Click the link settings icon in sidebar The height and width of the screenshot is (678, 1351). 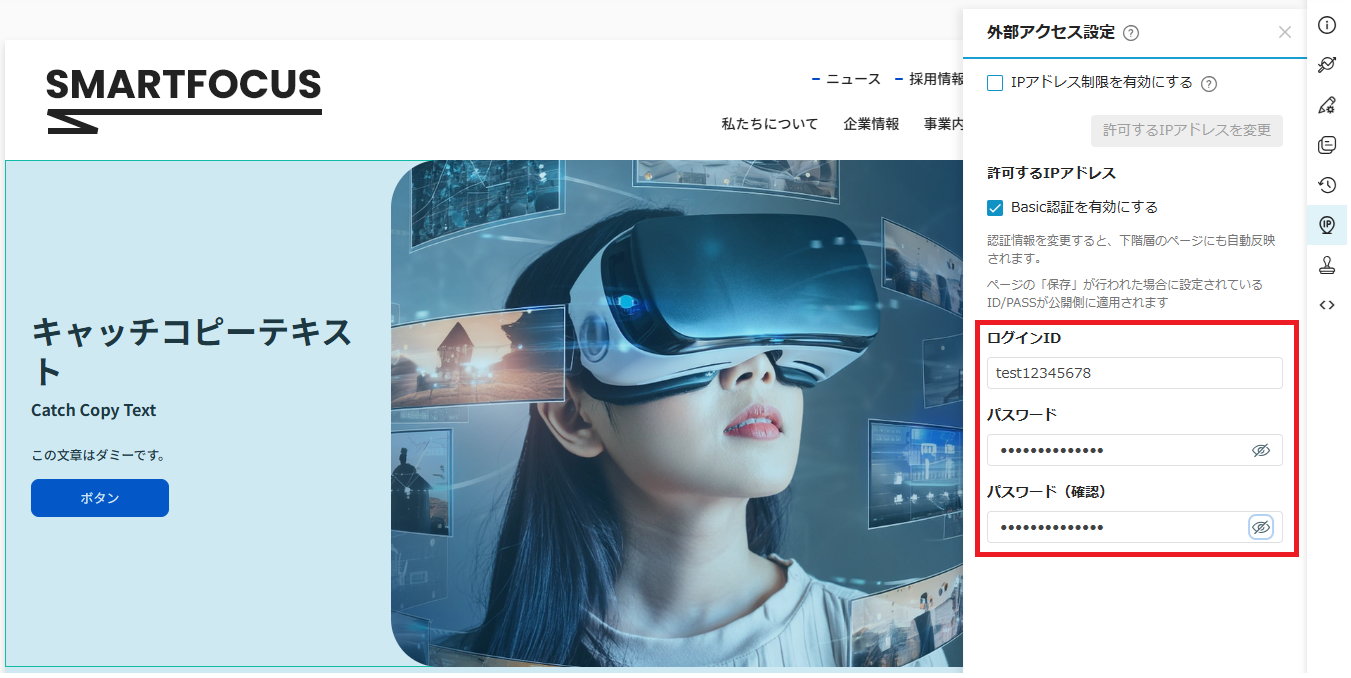coord(1327,65)
